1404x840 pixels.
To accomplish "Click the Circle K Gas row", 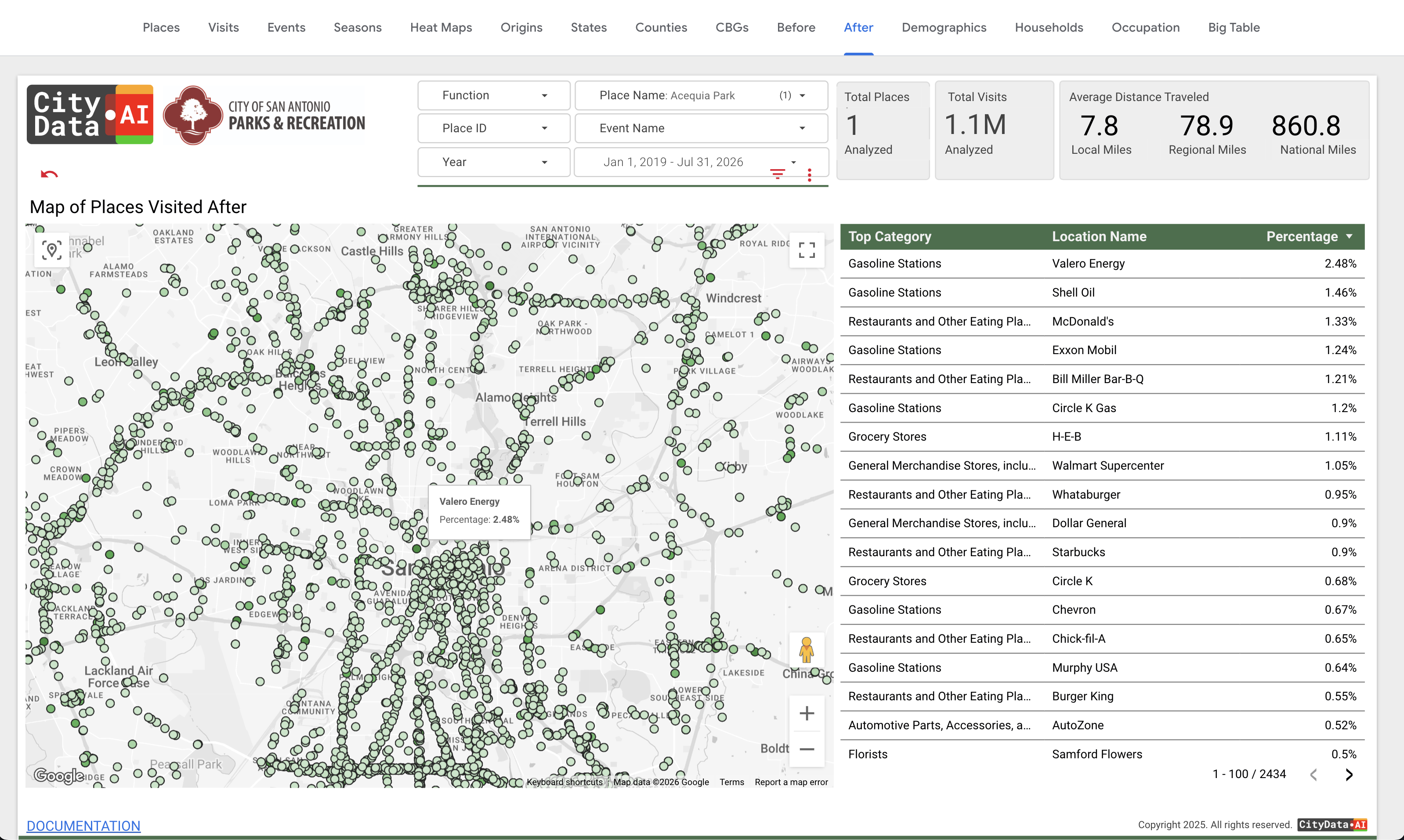I will point(1102,408).
